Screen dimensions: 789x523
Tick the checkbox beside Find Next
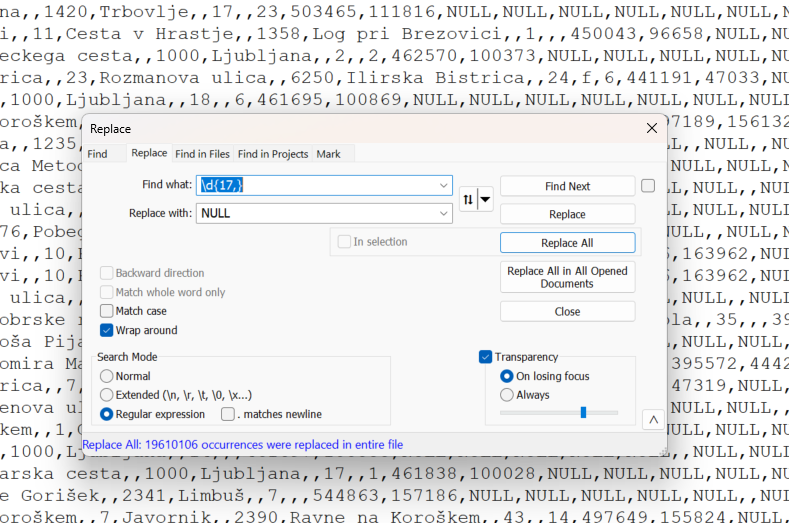[648, 186]
